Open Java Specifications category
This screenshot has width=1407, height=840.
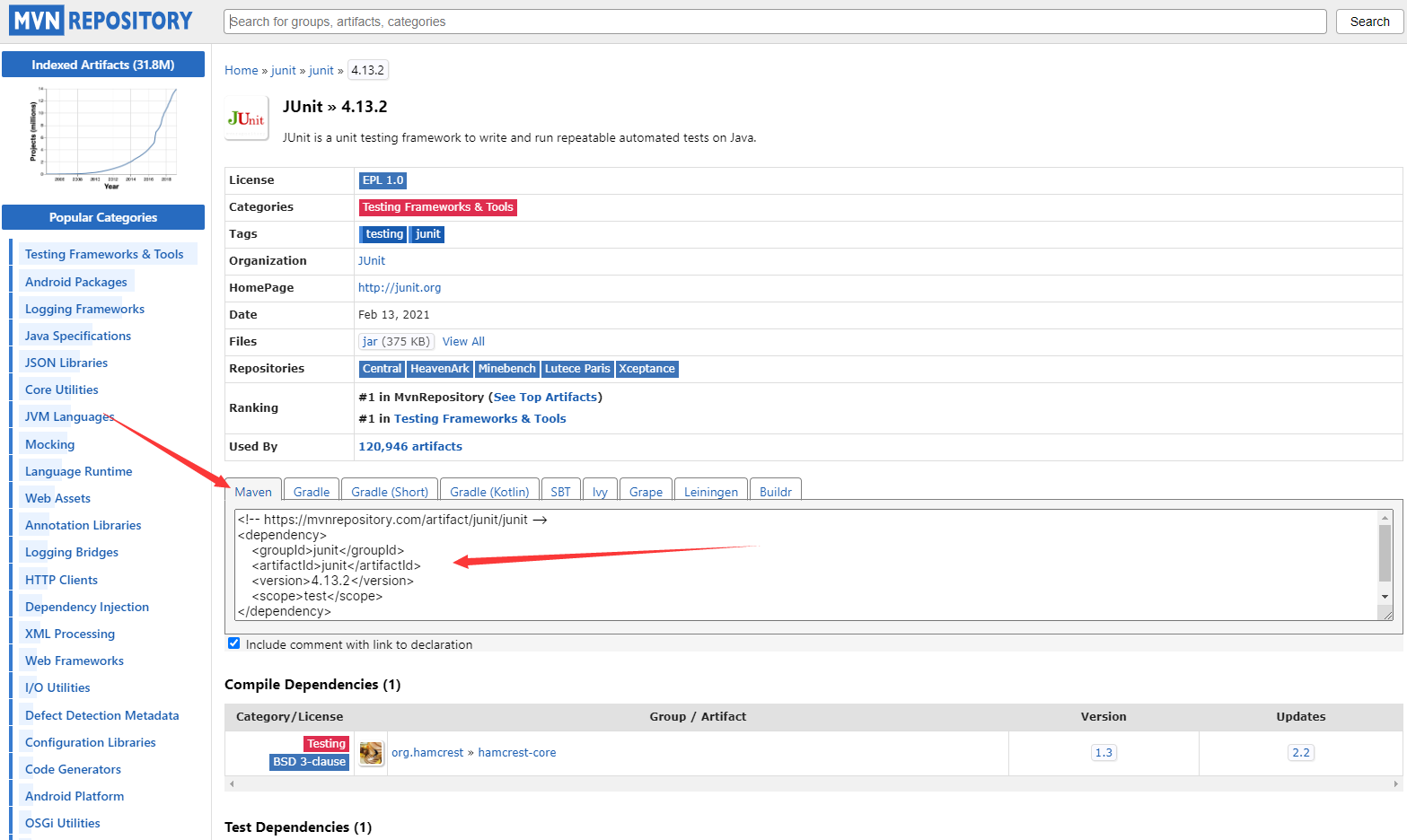pyautogui.click(x=78, y=336)
